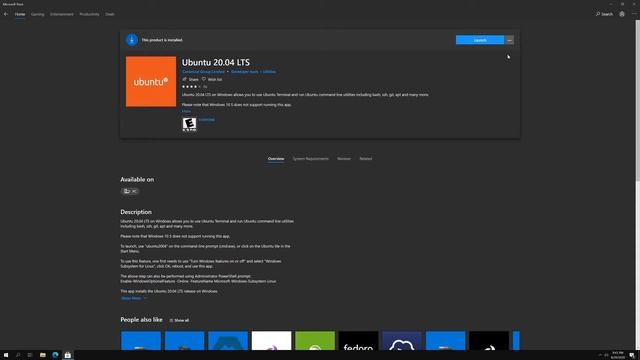Open the green app tile

coord(315,340)
